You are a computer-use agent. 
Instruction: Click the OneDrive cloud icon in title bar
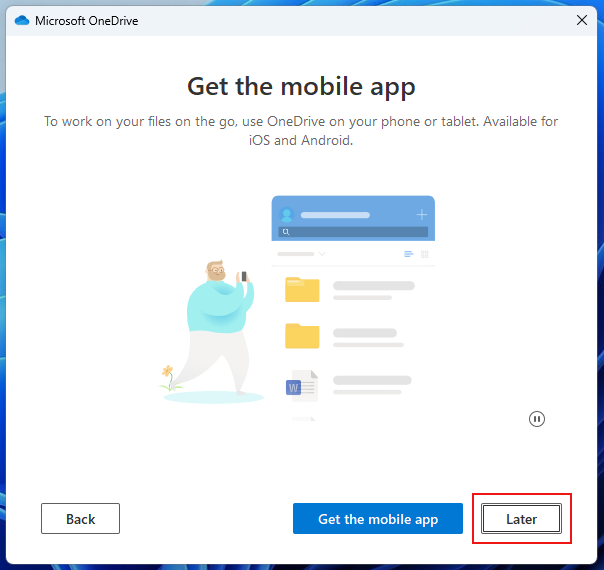(22, 20)
